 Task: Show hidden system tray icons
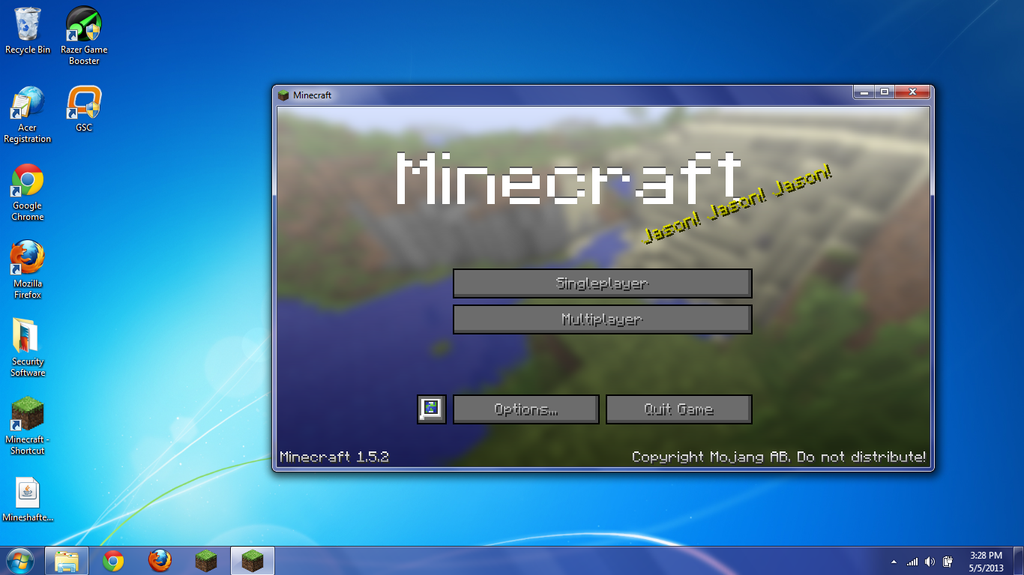pyautogui.click(x=893, y=562)
